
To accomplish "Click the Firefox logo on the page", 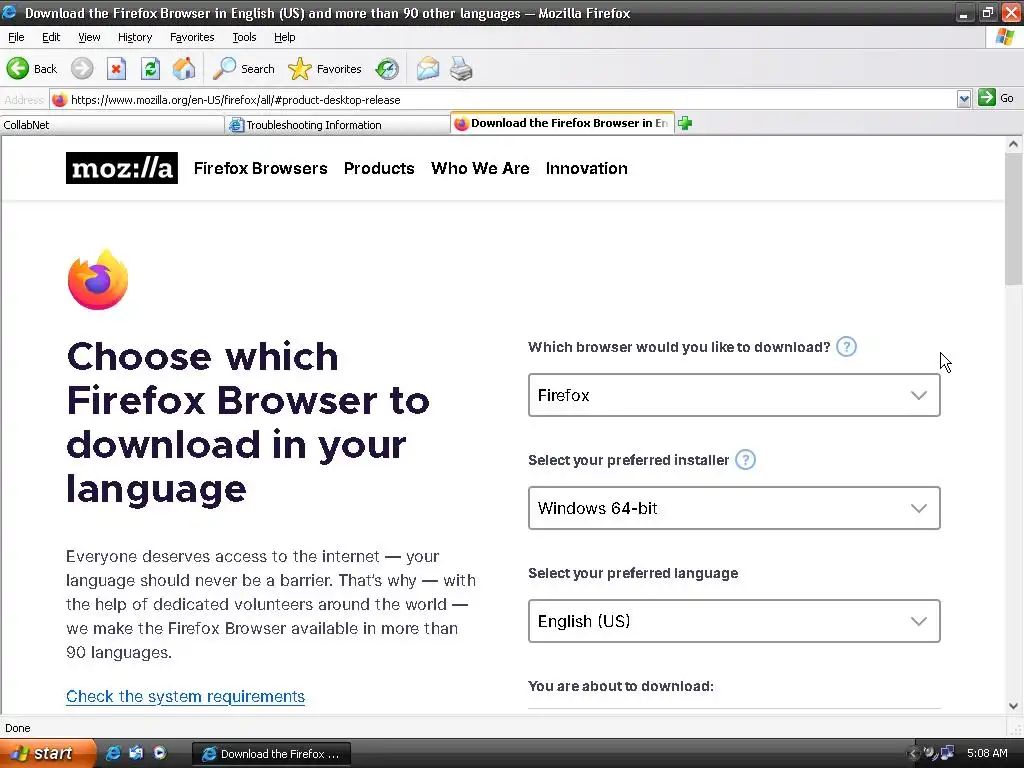I will 98,280.
